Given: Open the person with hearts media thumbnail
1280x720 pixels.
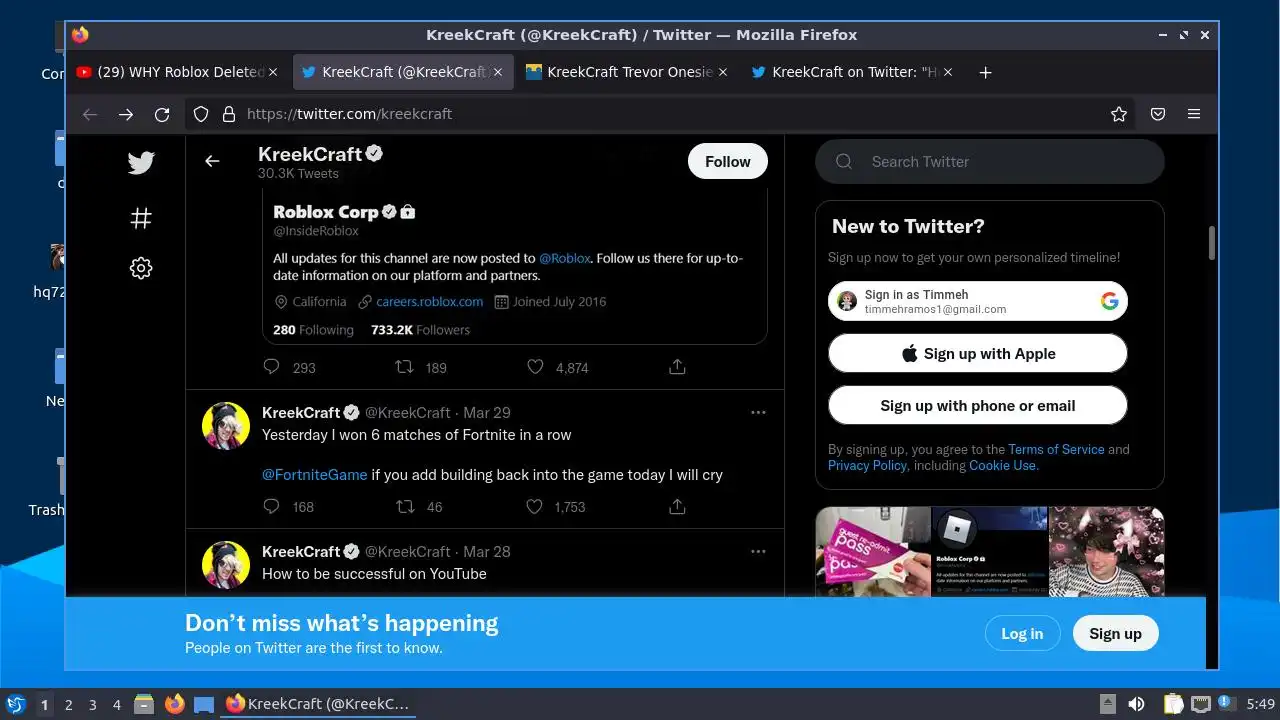Looking at the screenshot, I should (1106, 552).
